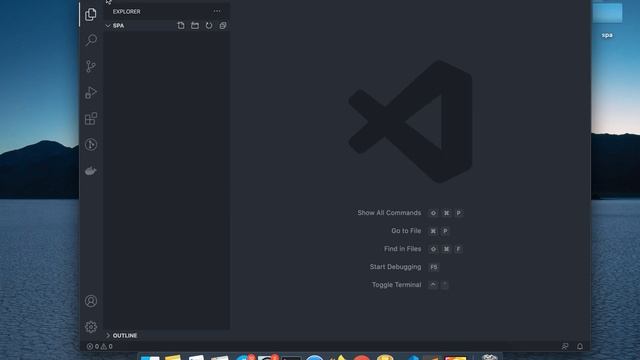Viewport: 640px width, 360px height.
Task: Click the Show All Commands label
Action: pyautogui.click(x=389, y=213)
